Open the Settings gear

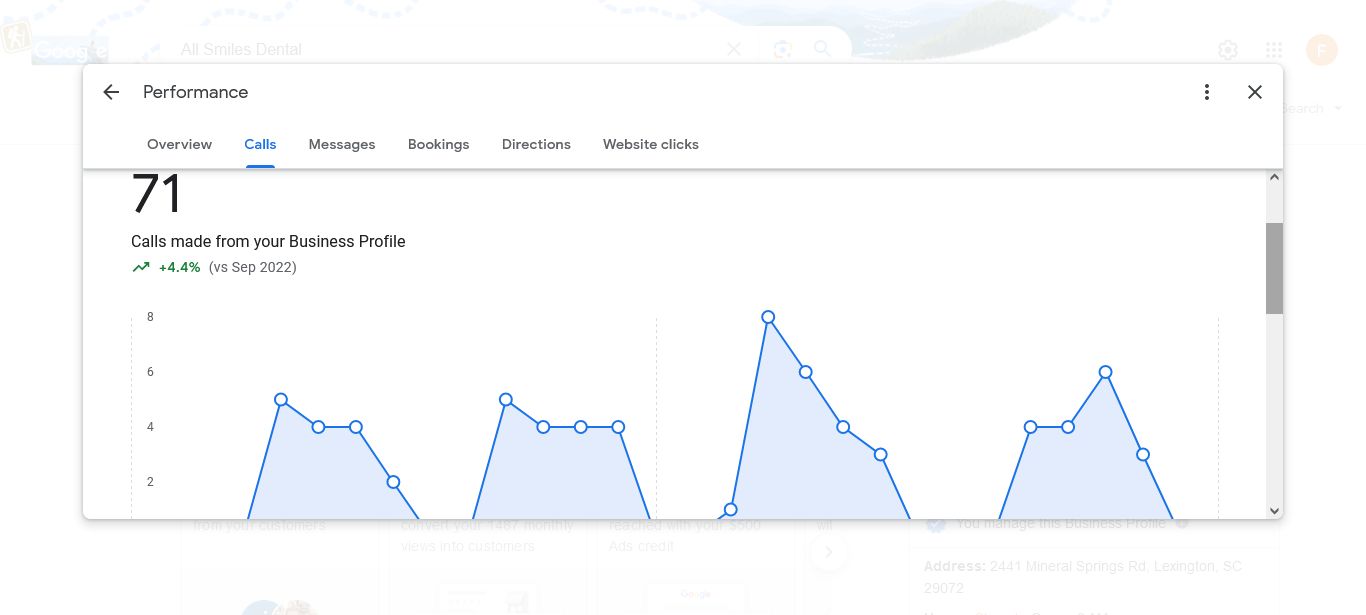pos(1228,50)
